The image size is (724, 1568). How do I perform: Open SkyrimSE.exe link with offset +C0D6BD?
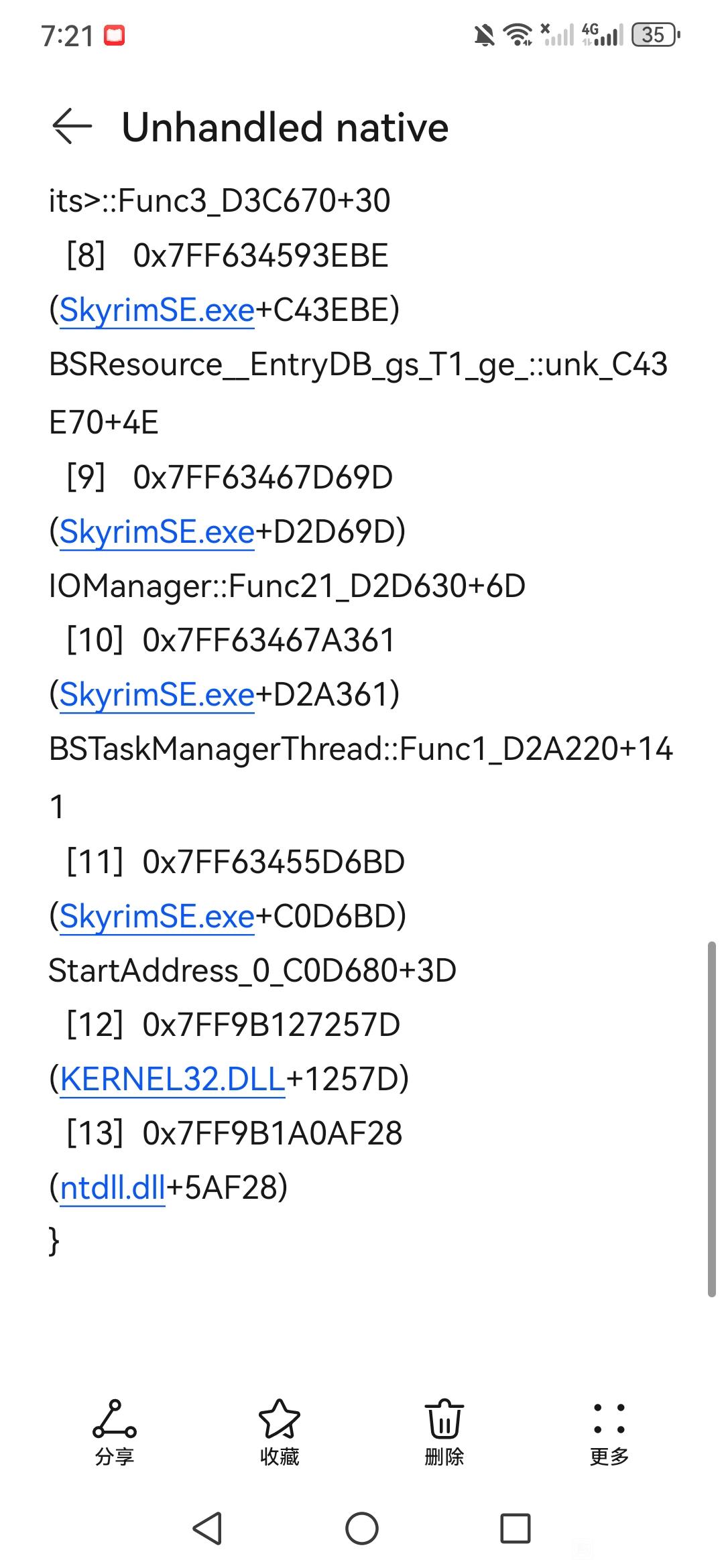[x=157, y=916]
